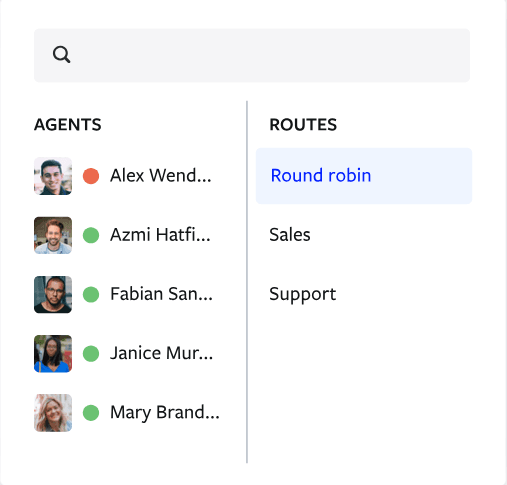
Task: Select Azmi Hatfi... avatar photo
Action: (x=53, y=235)
